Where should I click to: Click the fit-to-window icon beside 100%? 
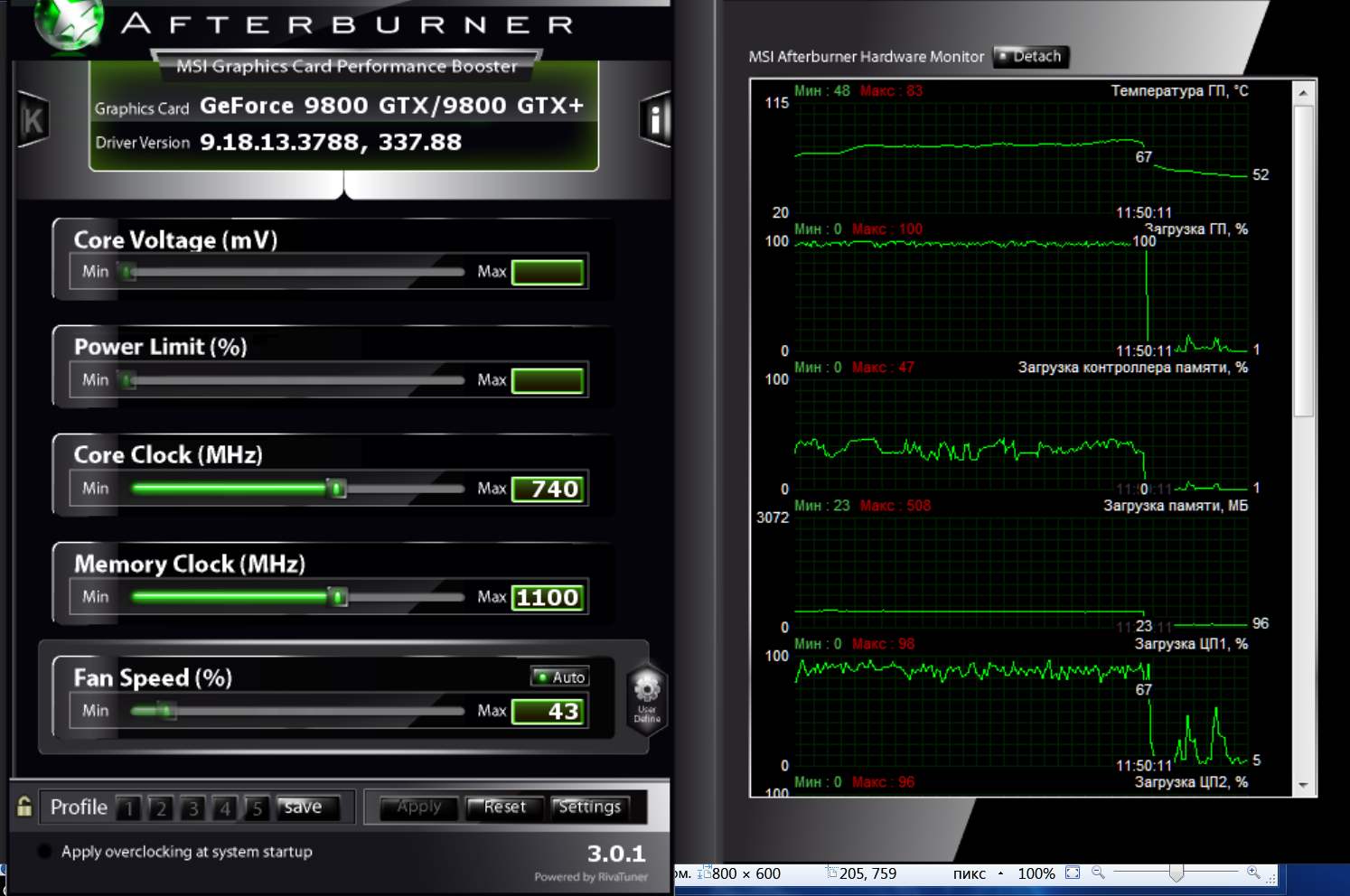(1073, 873)
